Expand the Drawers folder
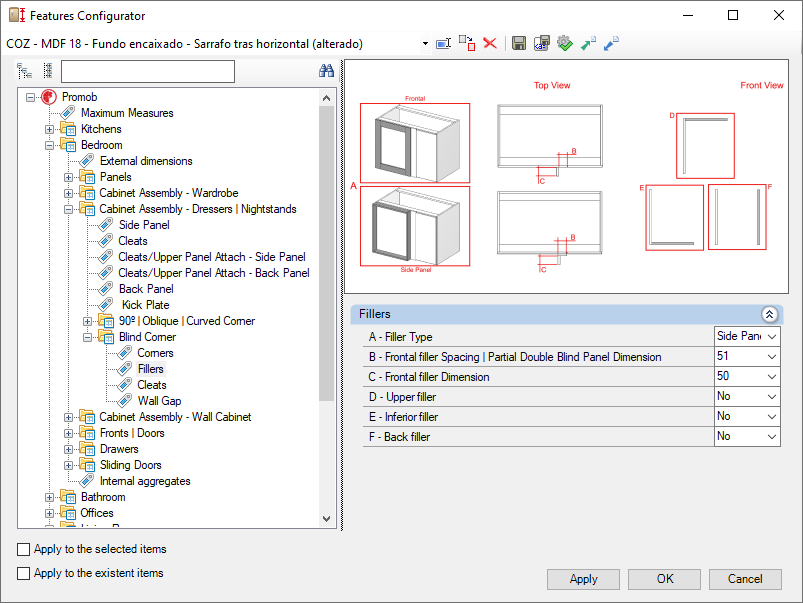The height and width of the screenshot is (603, 803). click(68, 449)
